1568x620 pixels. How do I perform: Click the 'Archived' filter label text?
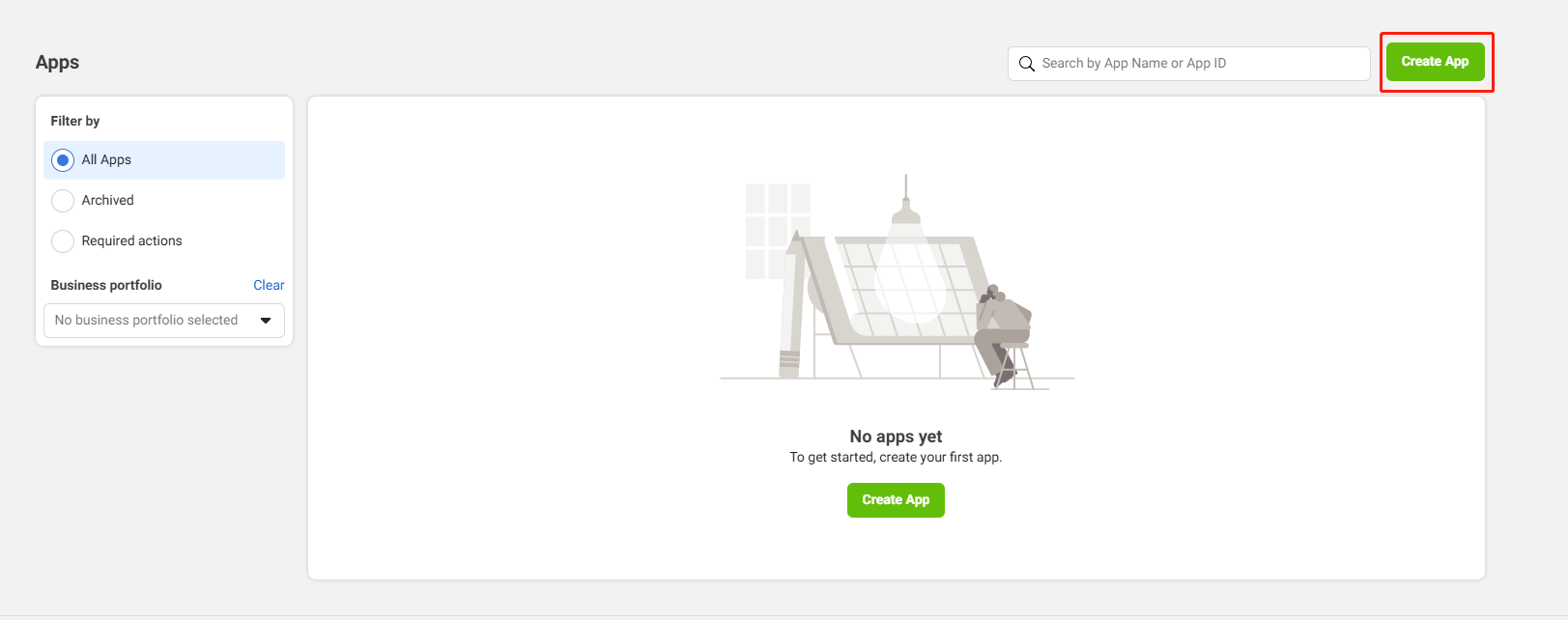(x=107, y=201)
